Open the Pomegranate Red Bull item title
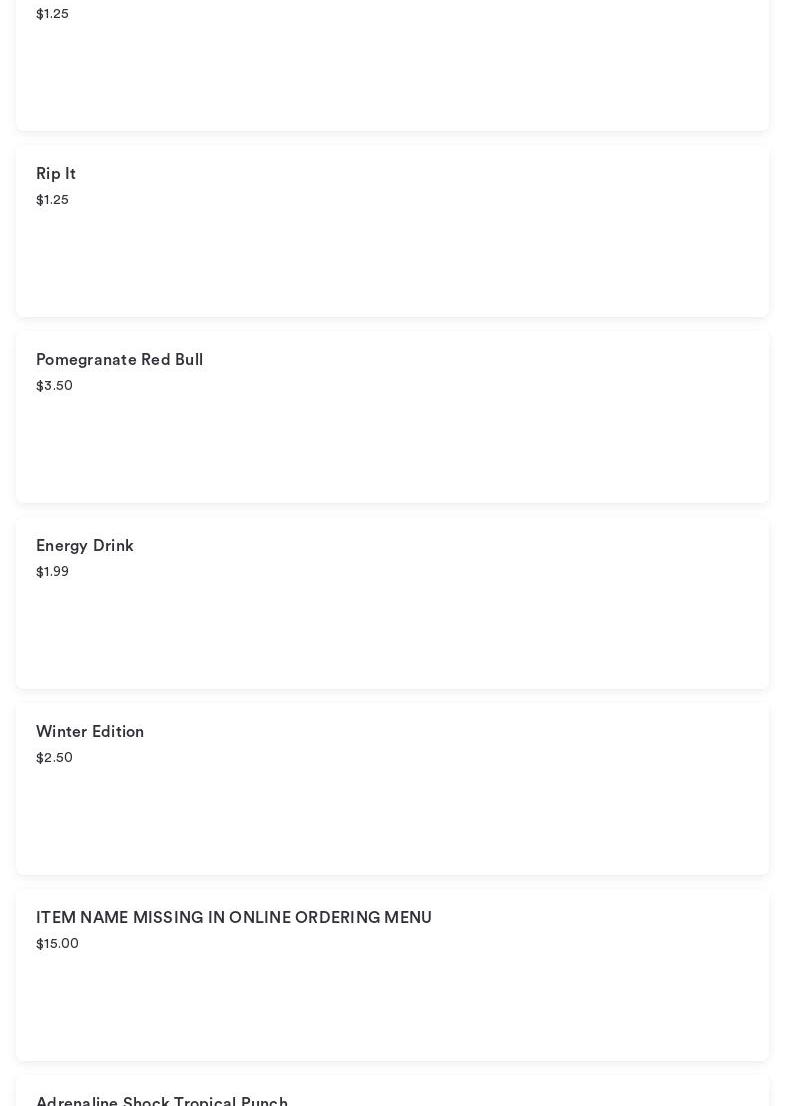785x1106 pixels. 119,360
